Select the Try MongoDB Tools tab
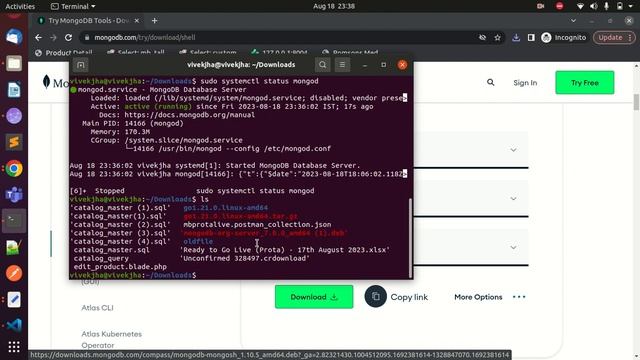Image resolution: width=640 pixels, height=360 pixels. (88, 20)
